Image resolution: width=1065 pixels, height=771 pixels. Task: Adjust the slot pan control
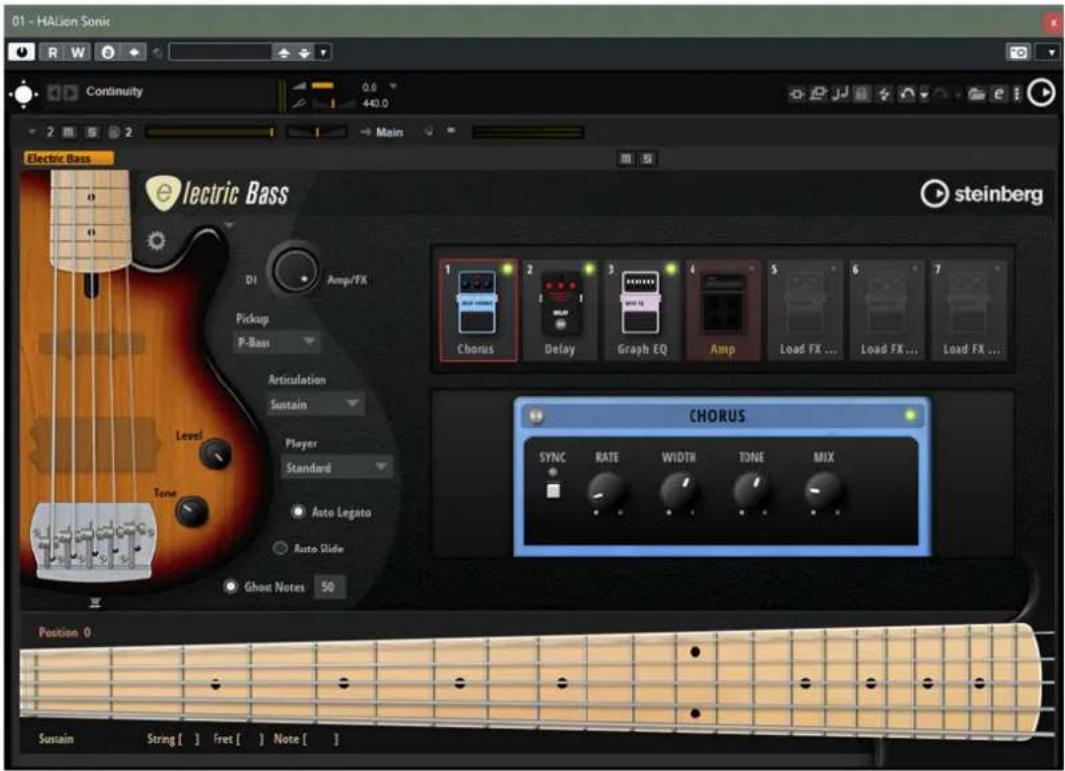(x=317, y=132)
